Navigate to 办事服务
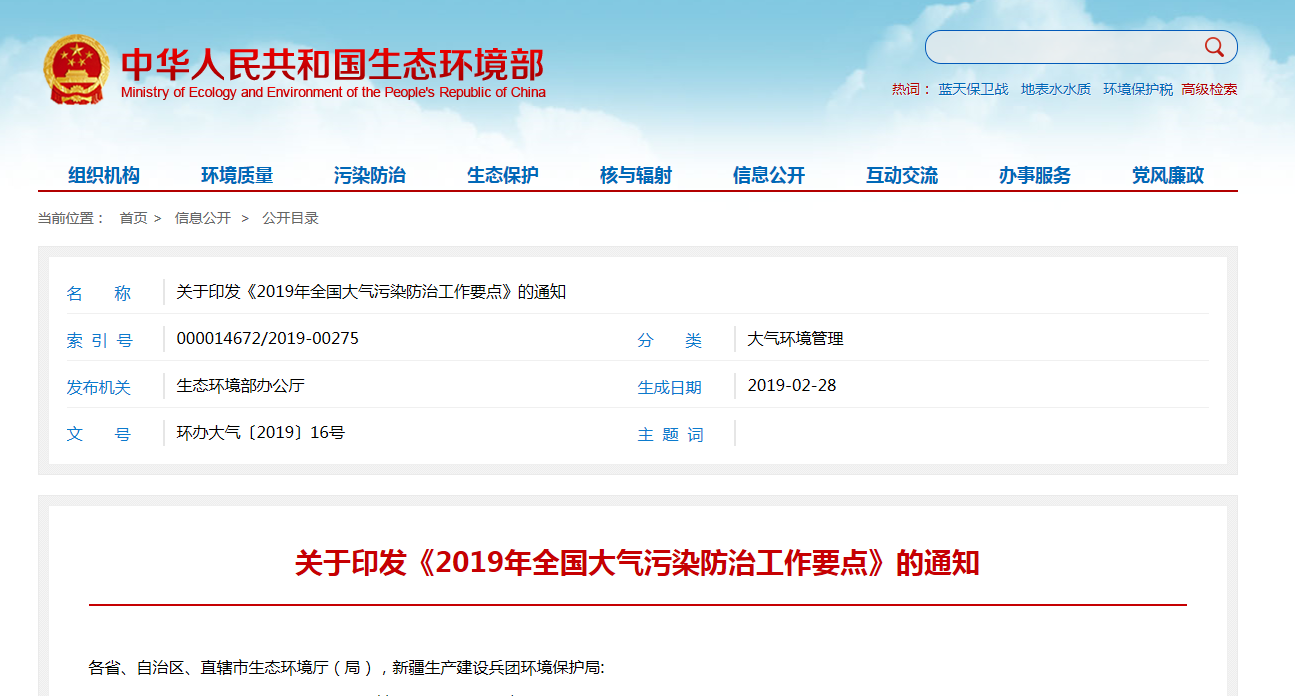The height and width of the screenshot is (696, 1295). point(1035,176)
